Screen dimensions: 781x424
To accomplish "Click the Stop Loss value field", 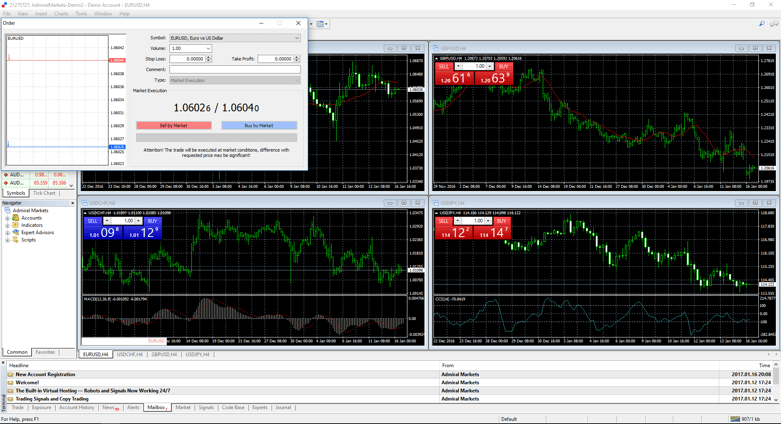I will tap(188, 59).
